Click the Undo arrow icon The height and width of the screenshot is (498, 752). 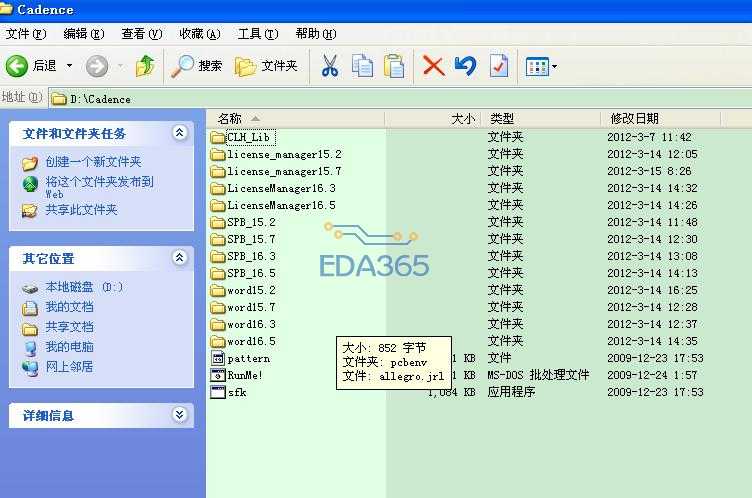point(465,66)
